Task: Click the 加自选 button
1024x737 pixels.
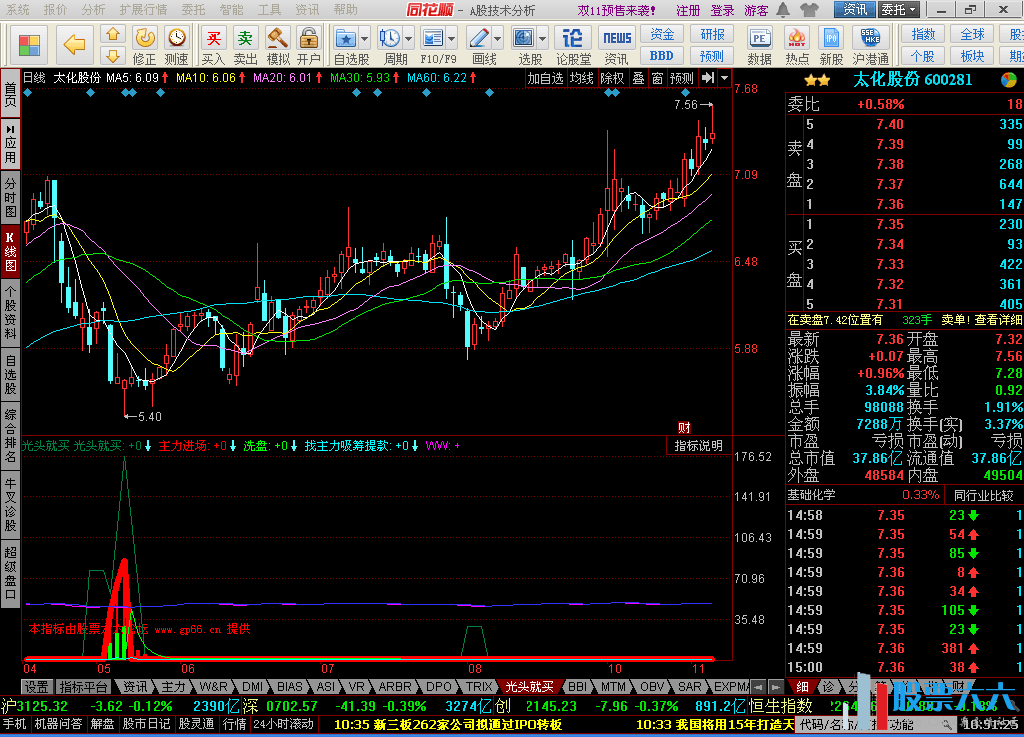Action: point(545,78)
